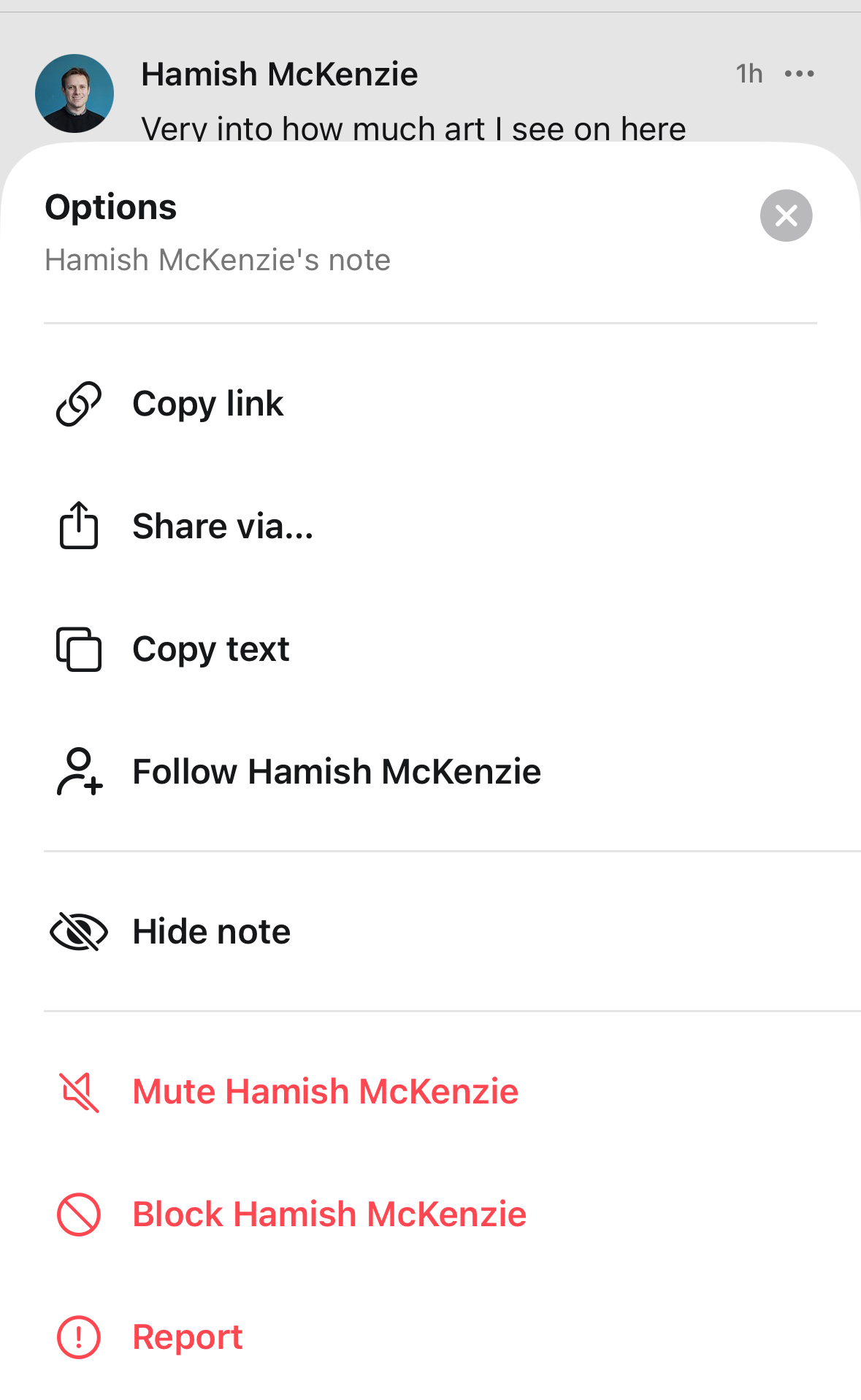Open the three-dot menu on note

click(800, 74)
